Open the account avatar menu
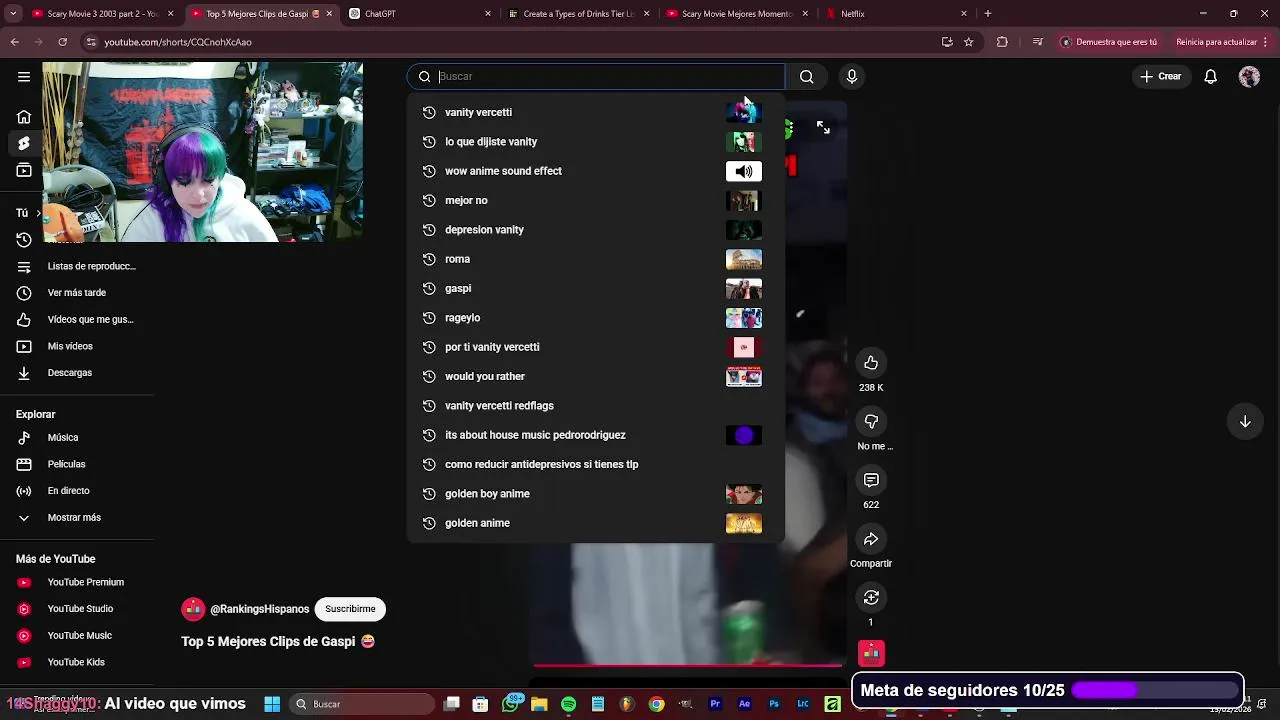This screenshot has width=1280, height=720. pos(1249,76)
